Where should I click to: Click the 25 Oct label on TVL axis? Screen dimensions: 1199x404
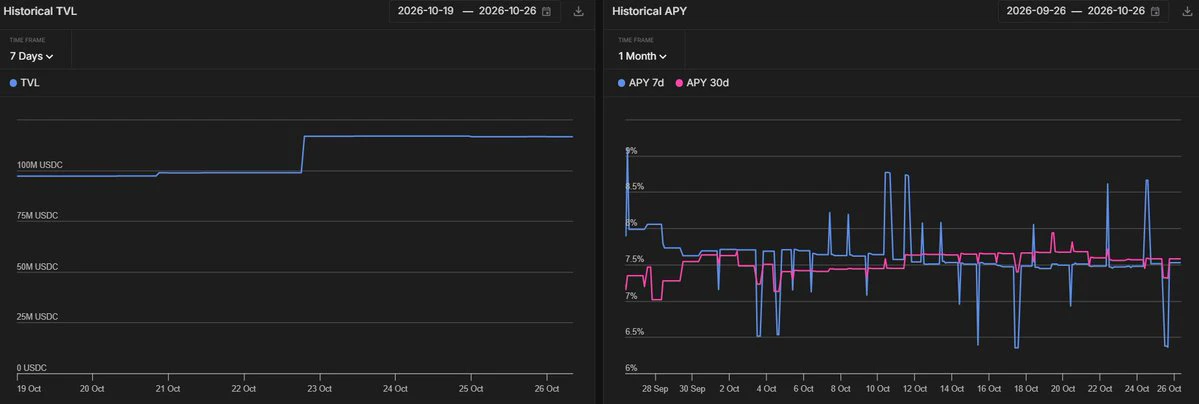point(470,389)
